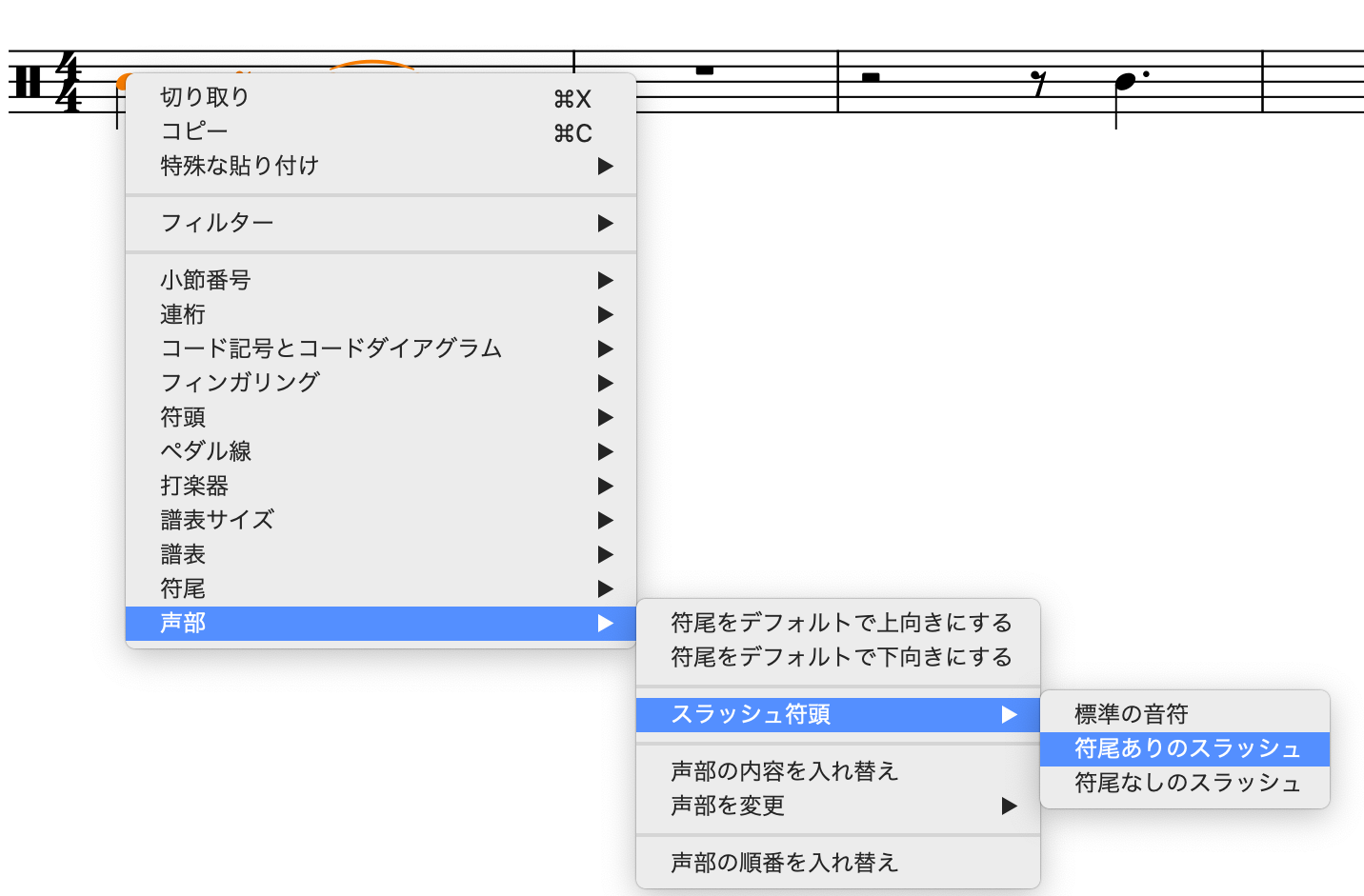Open コード記号とコードダイアグラム submenu
1364x896 pixels.
[x=331, y=348]
